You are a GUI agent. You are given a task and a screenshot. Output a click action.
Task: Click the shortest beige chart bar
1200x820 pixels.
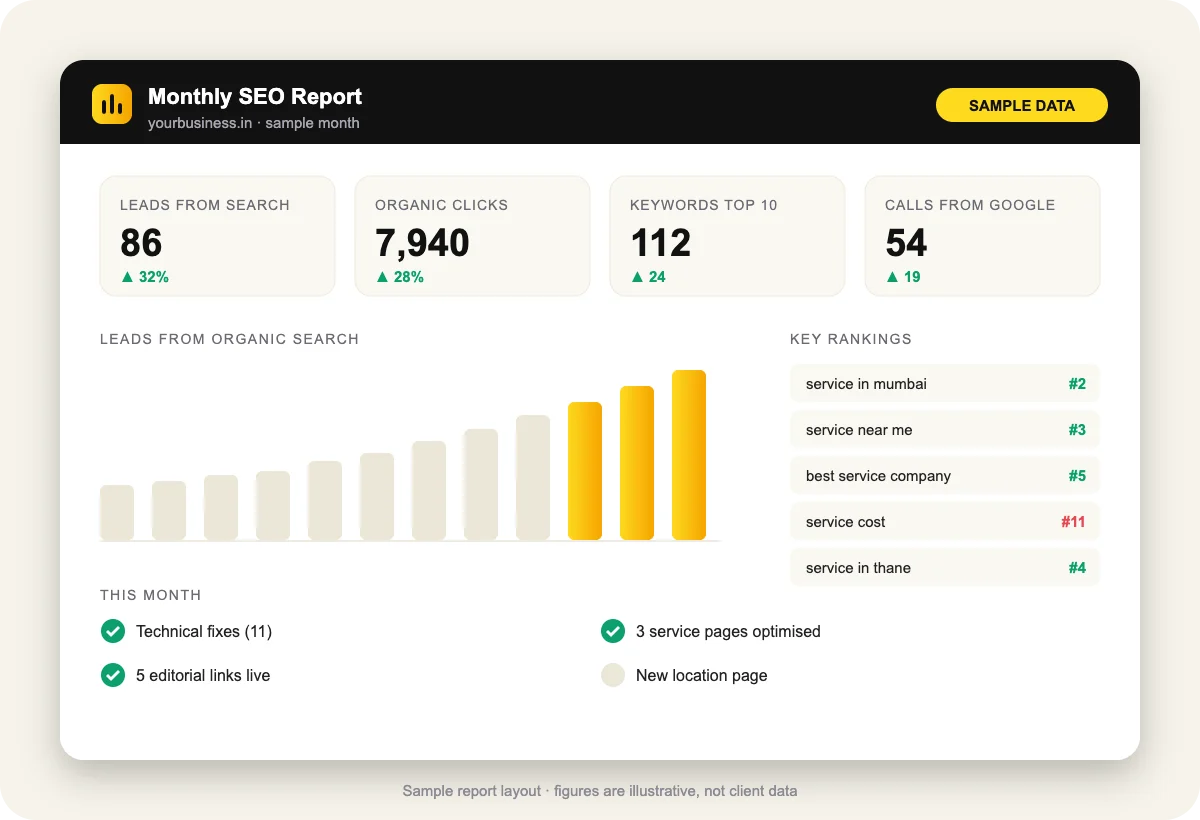(117, 513)
